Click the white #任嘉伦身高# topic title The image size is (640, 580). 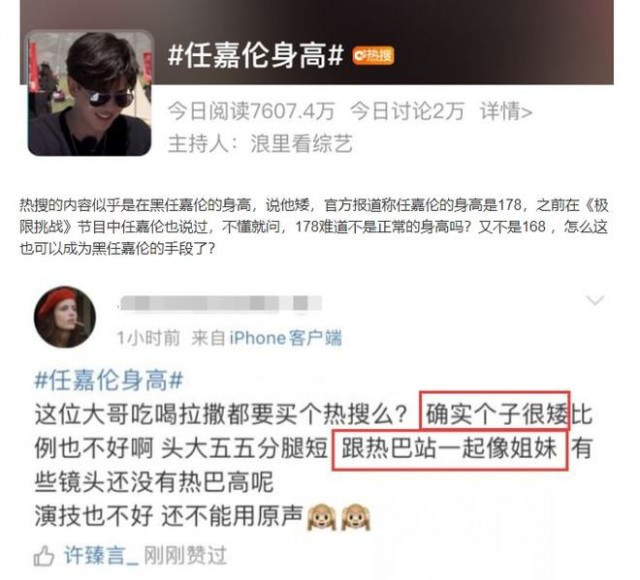point(256,56)
